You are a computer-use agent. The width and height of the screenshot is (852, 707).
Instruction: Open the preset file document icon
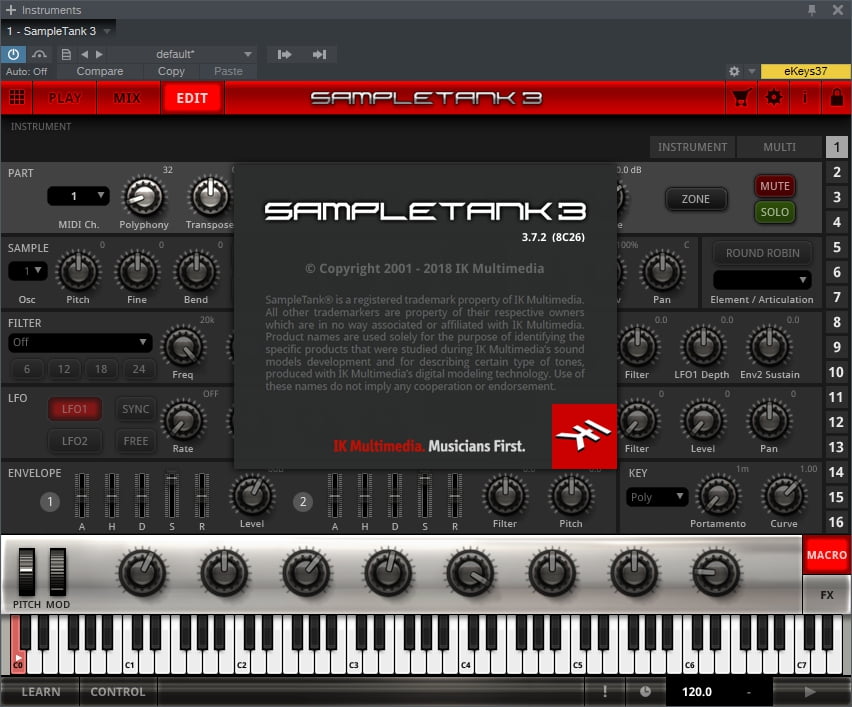tap(66, 54)
